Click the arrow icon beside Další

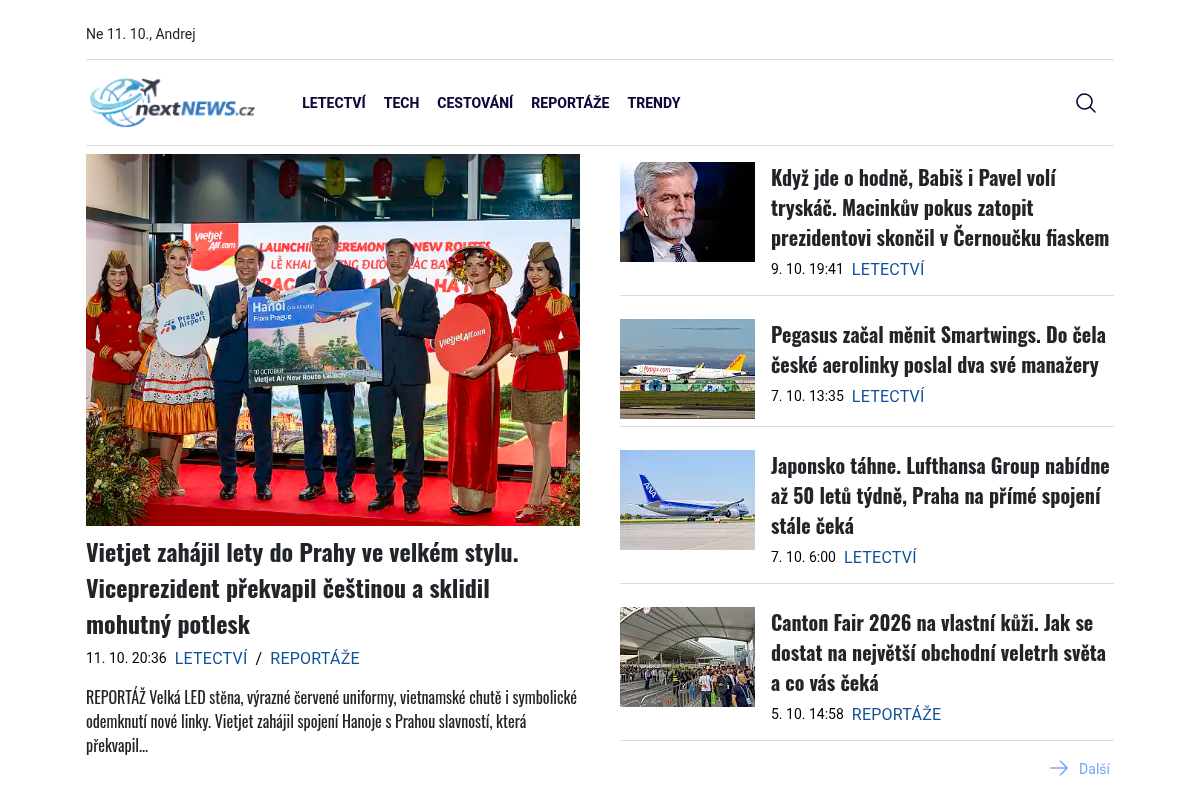tap(1059, 768)
